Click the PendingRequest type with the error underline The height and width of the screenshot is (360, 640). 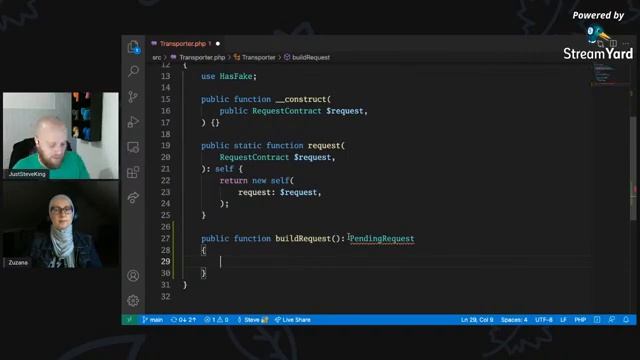click(382, 238)
